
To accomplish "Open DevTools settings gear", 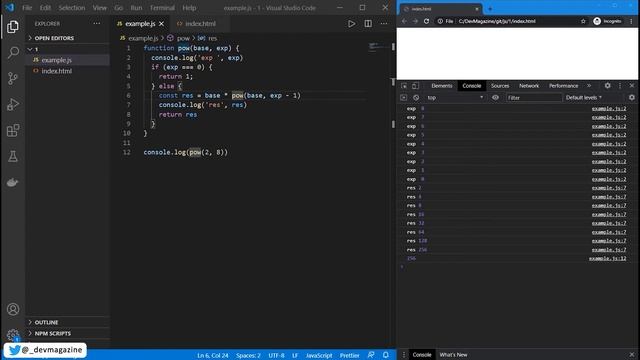I will tap(608, 86).
